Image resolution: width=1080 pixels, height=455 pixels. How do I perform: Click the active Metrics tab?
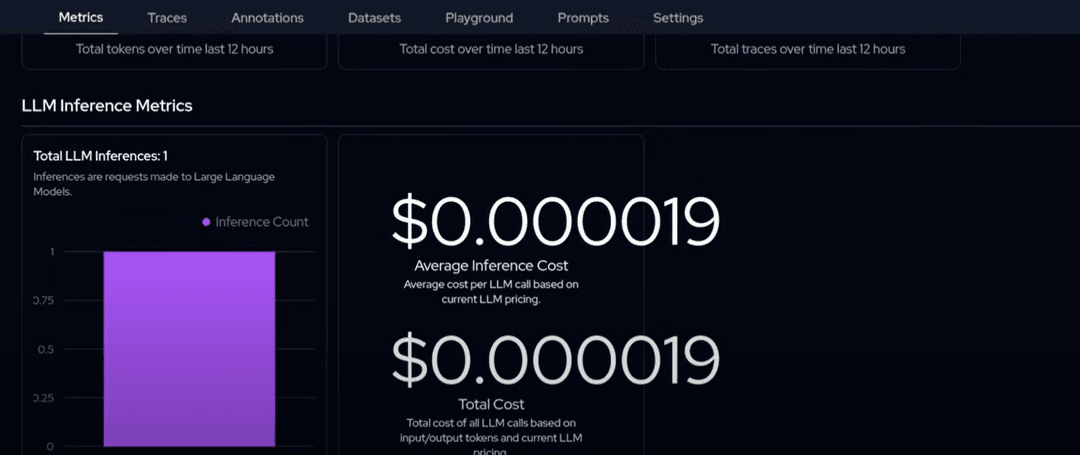[x=80, y=18]
